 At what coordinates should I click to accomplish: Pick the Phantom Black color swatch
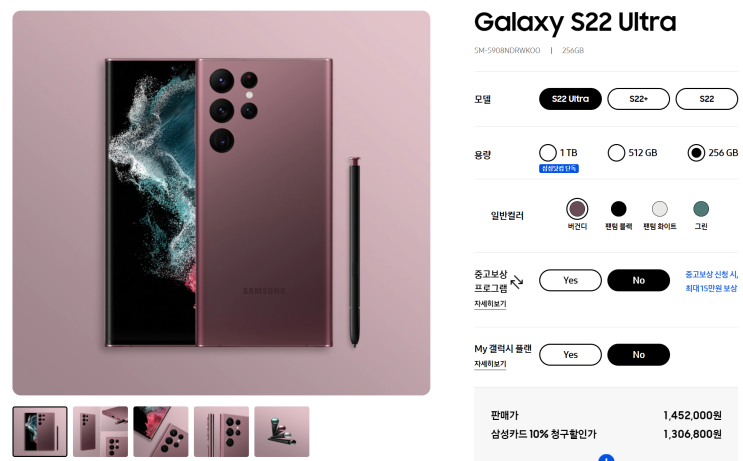point(618,209)
